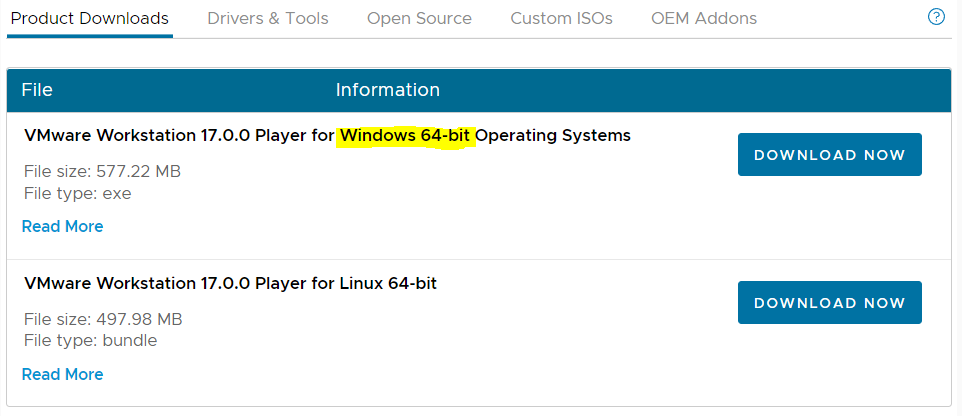
Task: Download Now for Linux 64-bit Player
Action: click(829, 302)
